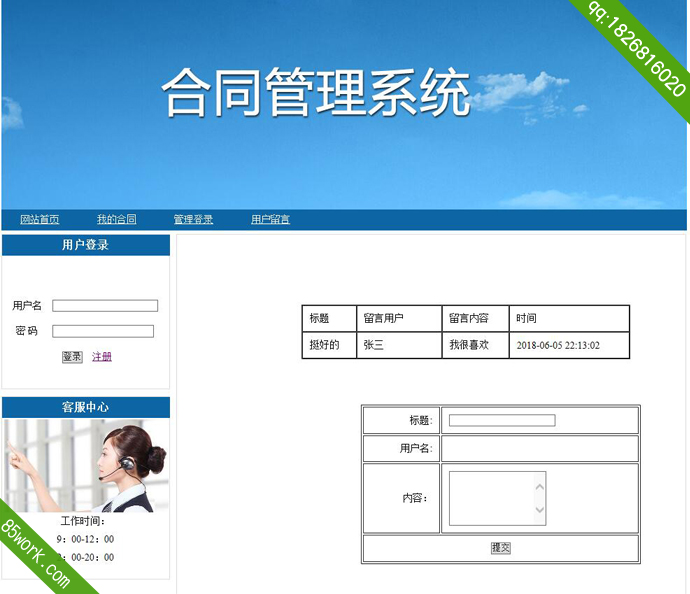This screenshot has height=594, width=690.
Task: Select the 2018-06-05 22:13:02 time cell
Action: [x=569, y=345]
